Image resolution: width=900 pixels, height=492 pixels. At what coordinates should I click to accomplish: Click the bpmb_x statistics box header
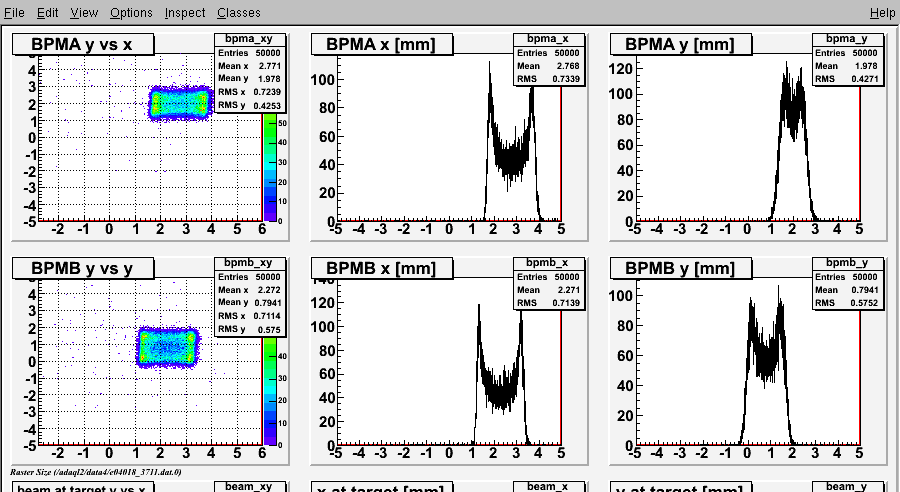548,263
